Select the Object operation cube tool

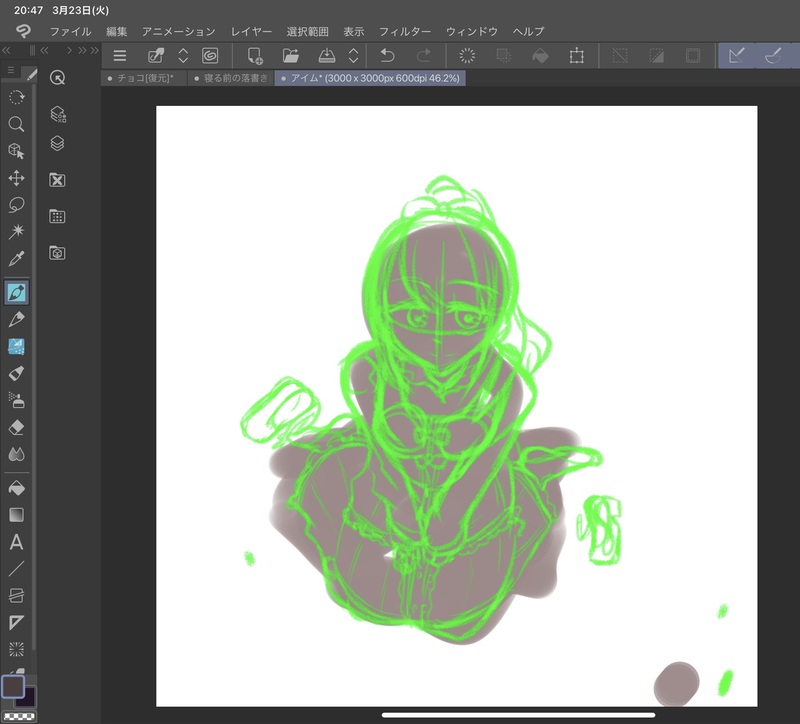coord(16,151)
